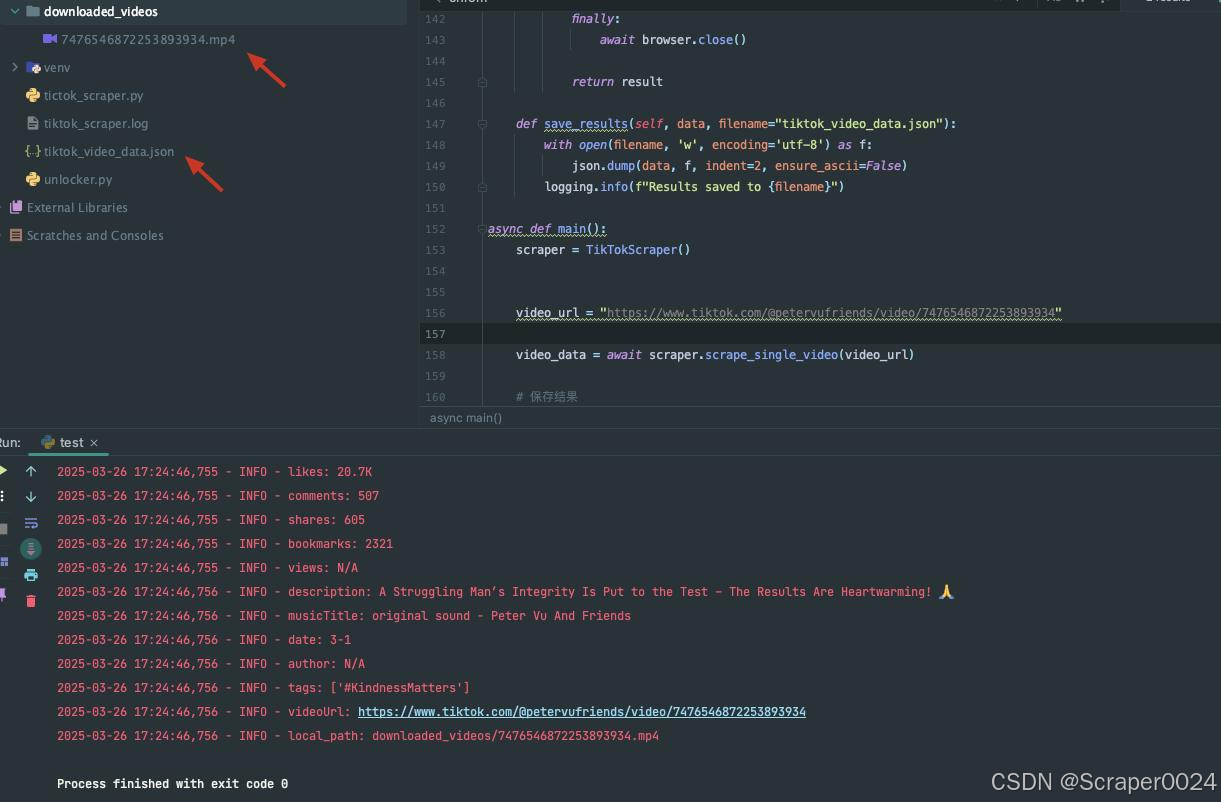Select the tiktok_video_data.json braces icon
The image size is (1221, 802).
pos(33,151)
